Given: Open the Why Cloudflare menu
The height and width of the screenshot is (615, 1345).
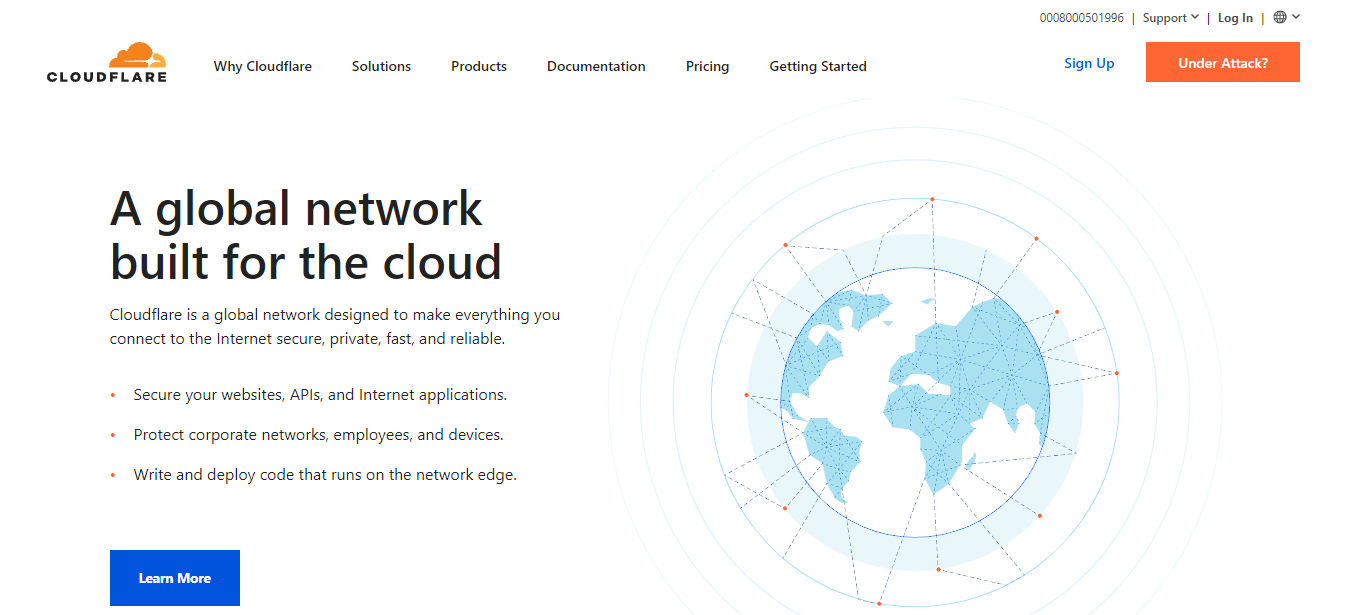Looking at the screenshot, I should pyautogui.click(x=263, y=66).
